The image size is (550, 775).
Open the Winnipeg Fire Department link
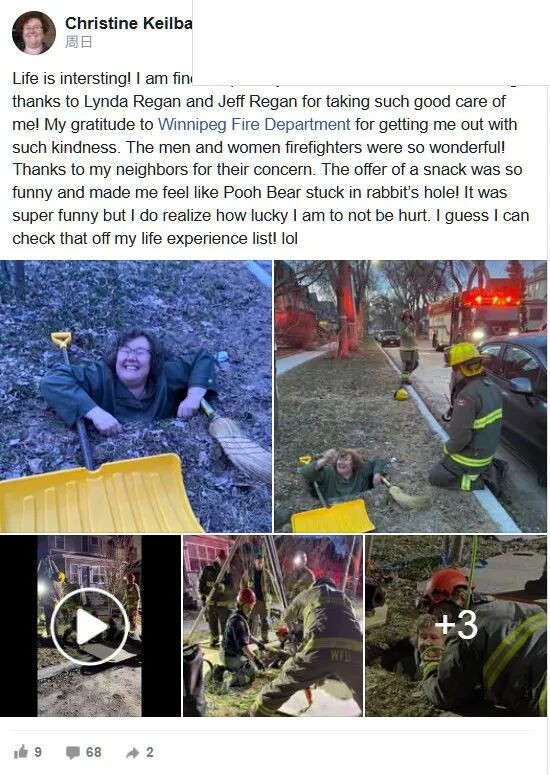point(254,124)
